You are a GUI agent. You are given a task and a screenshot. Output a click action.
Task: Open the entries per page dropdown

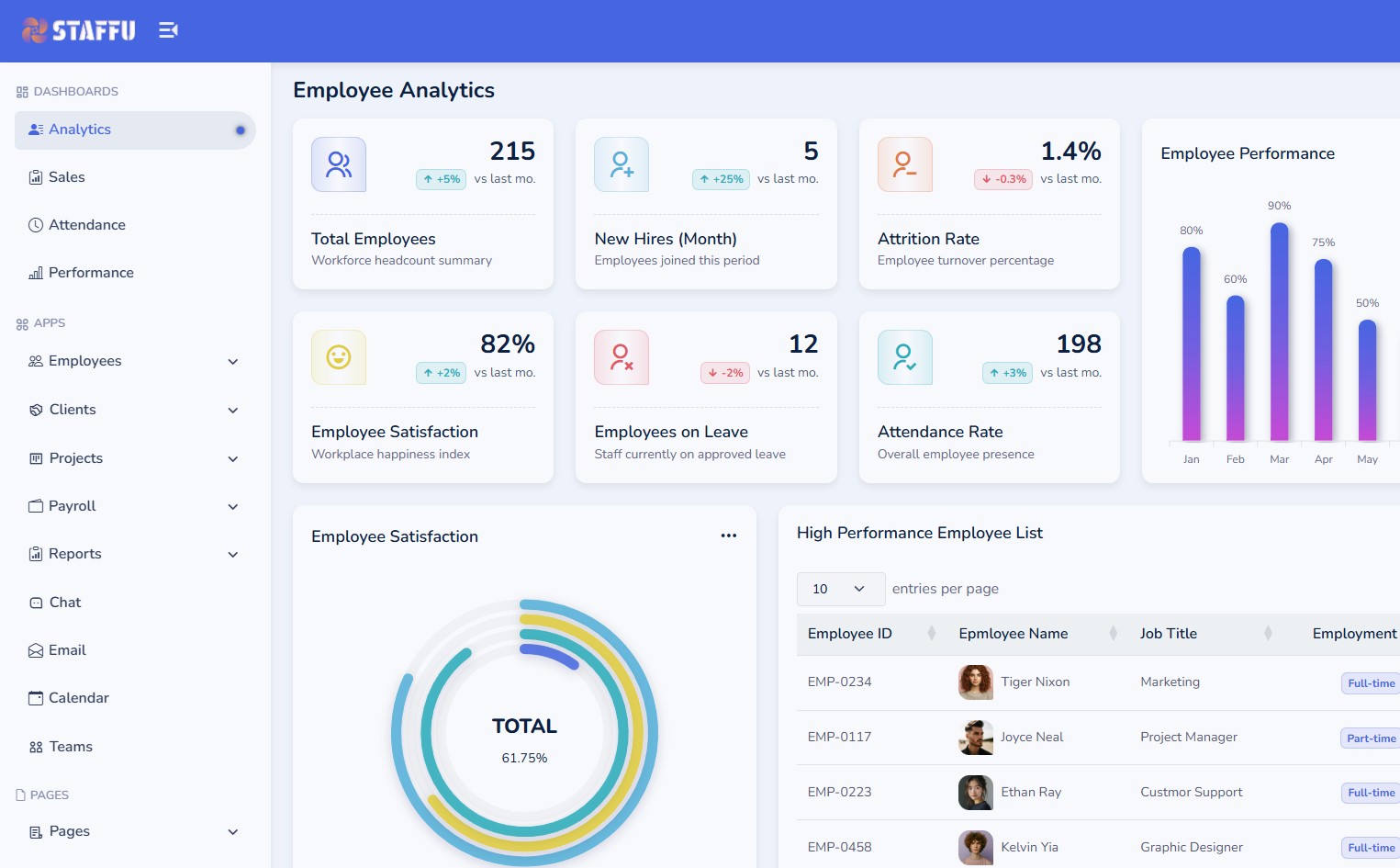(x=840, y=589)
